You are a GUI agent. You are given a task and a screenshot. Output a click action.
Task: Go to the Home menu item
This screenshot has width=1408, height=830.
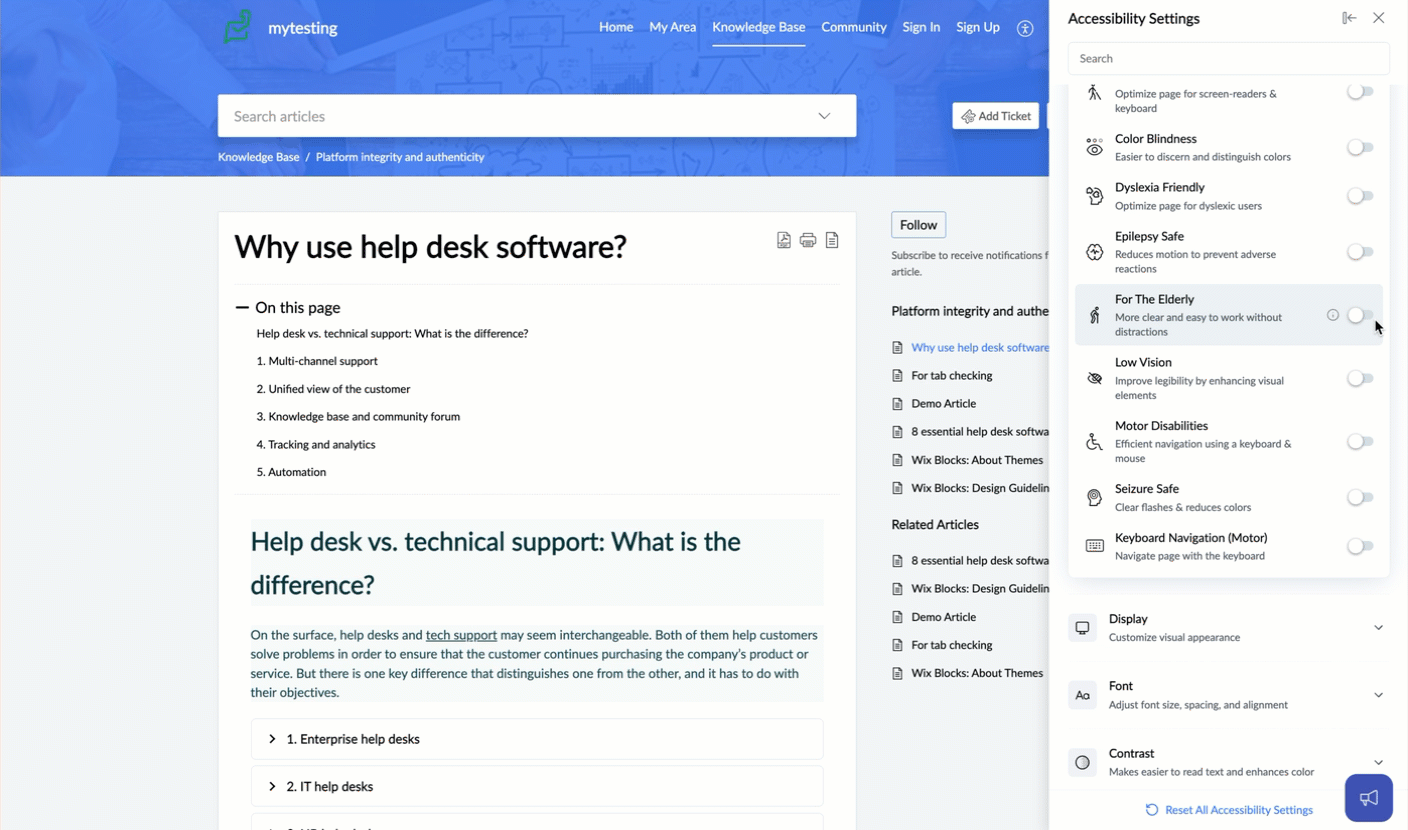pos(616,27)
